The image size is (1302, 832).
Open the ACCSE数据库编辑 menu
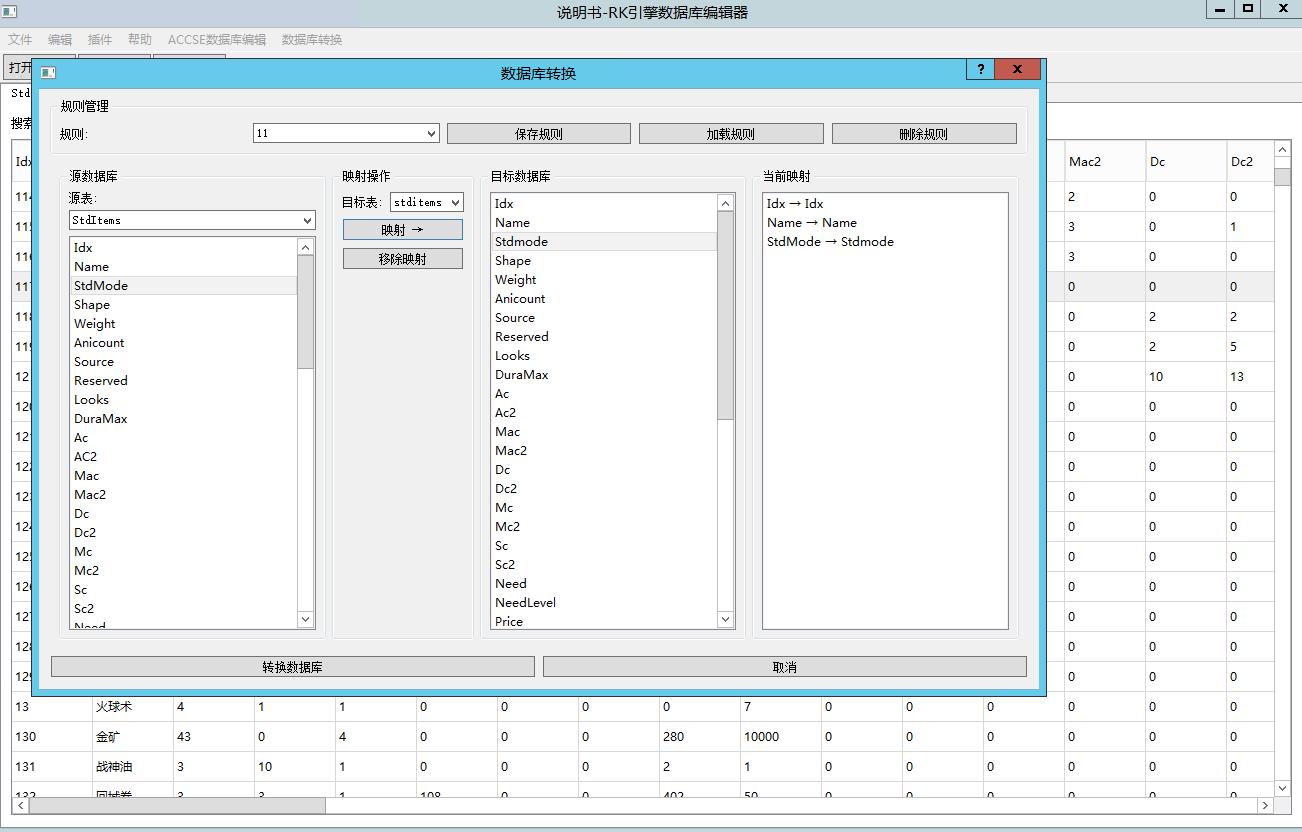click(217, 40)
